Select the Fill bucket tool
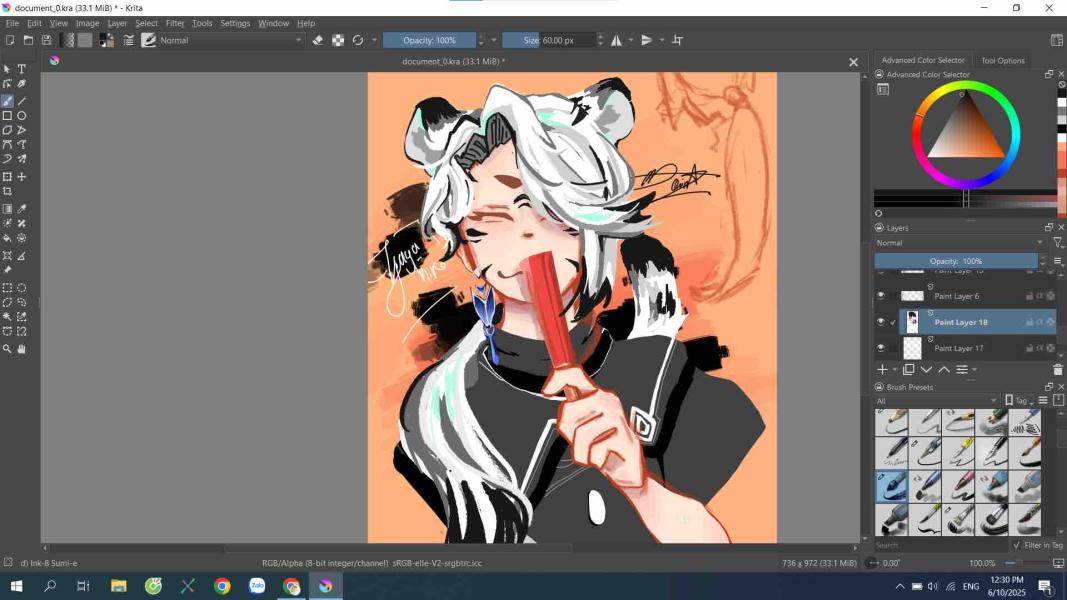Screen dimensions: 1067x600 (7, 238)
